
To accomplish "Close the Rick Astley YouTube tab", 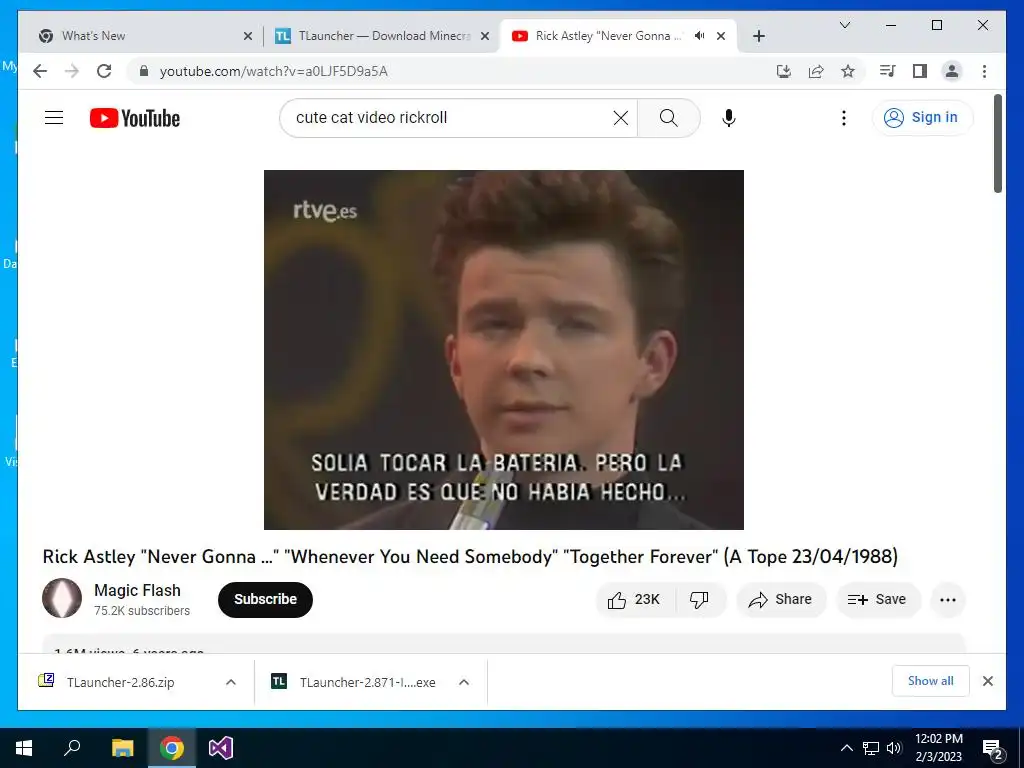I will click(721, 36).
